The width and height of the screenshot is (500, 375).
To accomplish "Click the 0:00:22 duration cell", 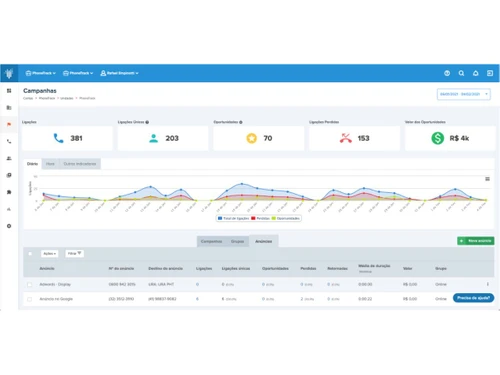I will pyautogui.click(x=365, y=299).
